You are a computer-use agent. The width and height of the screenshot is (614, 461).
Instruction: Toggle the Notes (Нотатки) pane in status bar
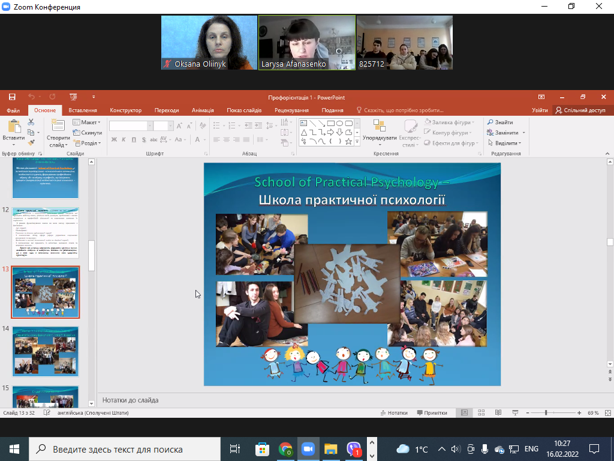[x=394, y=412]
